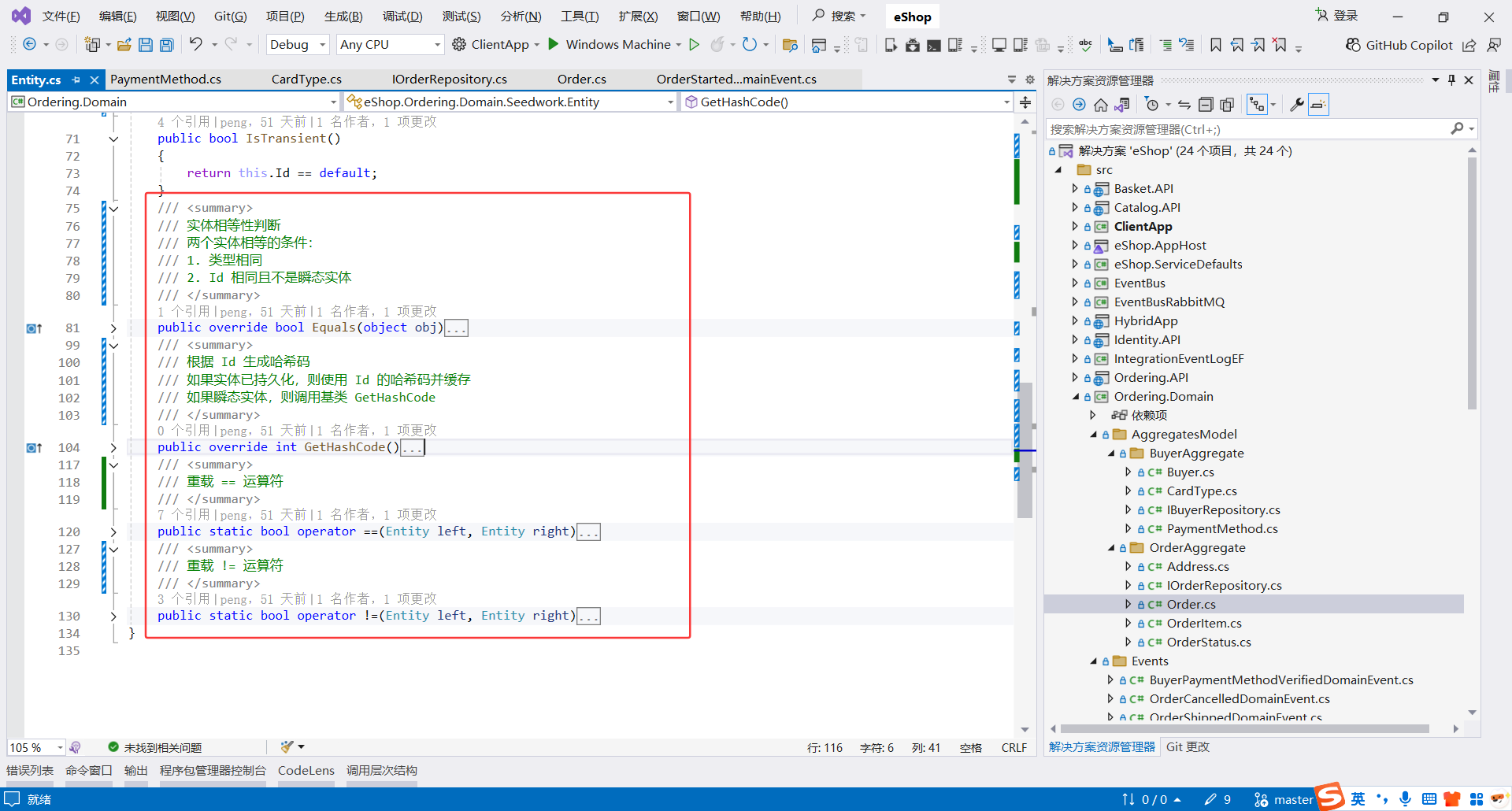1512x811 pixels.
Task: Click the Solution Explorer vertical scrollbar thumb
Action: 1472,283
